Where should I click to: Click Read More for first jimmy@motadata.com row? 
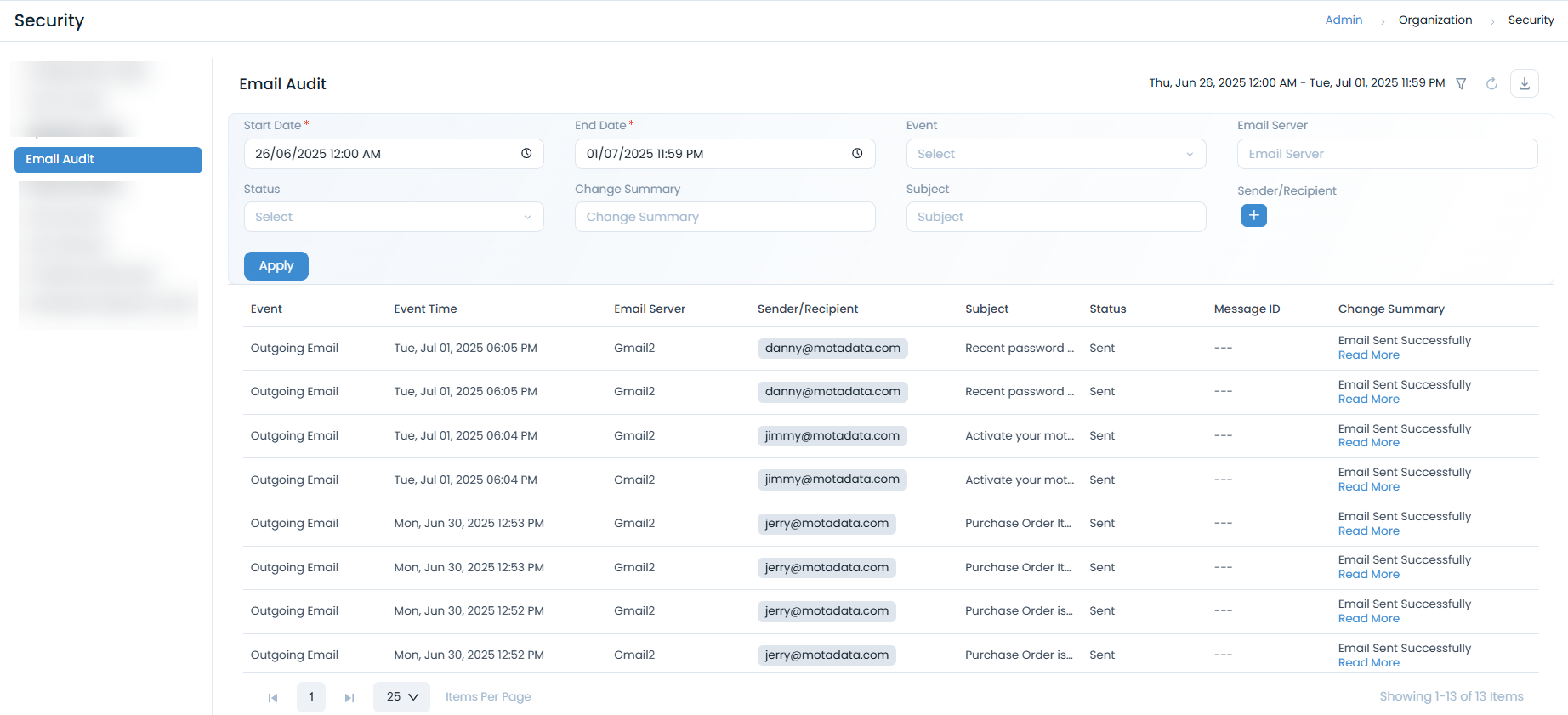[x=1368, y=443]
